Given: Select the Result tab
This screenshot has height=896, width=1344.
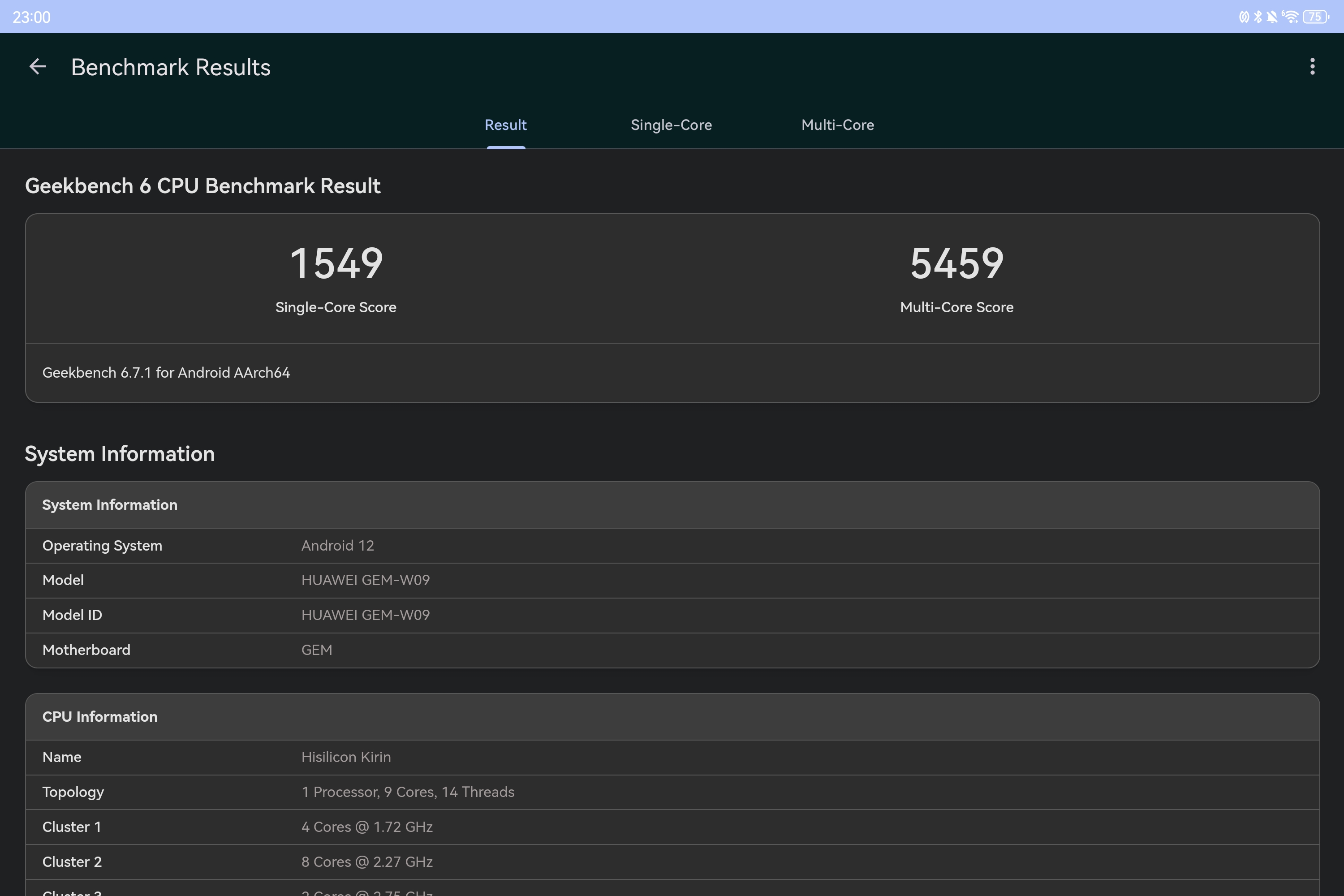Looking at the screenshot, I should click(506, 125).
